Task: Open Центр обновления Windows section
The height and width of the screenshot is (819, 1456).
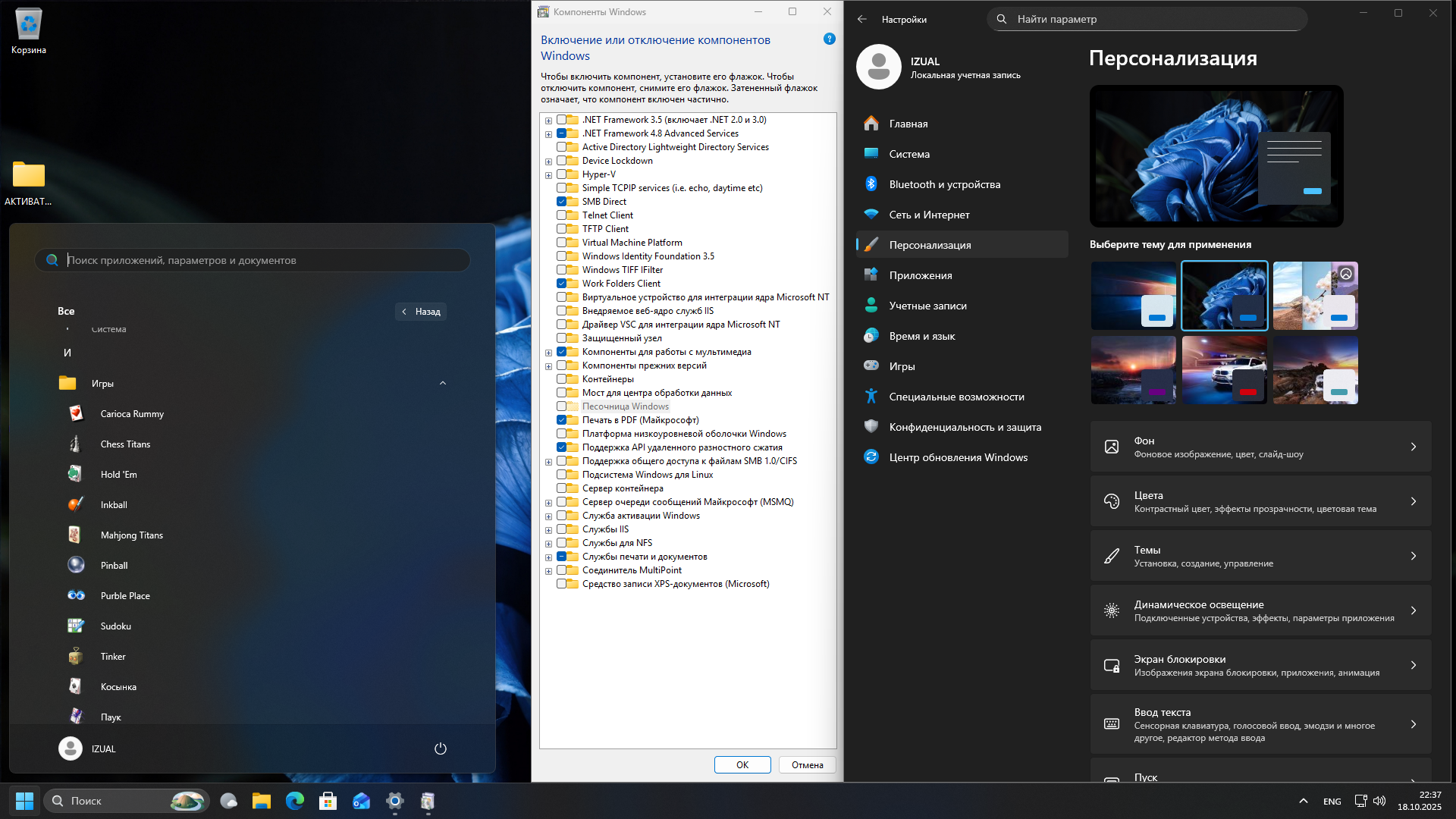Action: [x=958, y=457]
